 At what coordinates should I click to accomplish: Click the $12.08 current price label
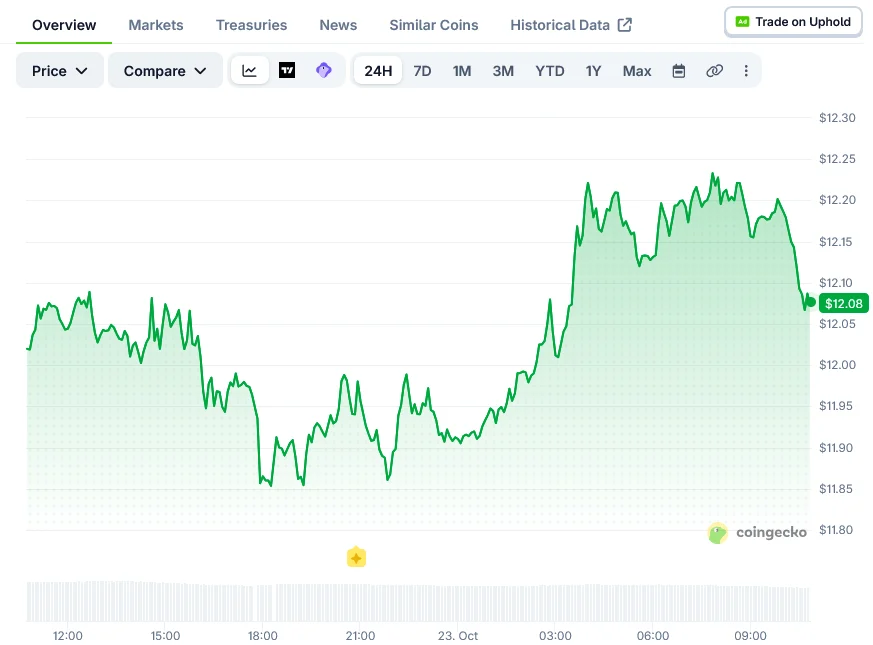coord(843,304)
